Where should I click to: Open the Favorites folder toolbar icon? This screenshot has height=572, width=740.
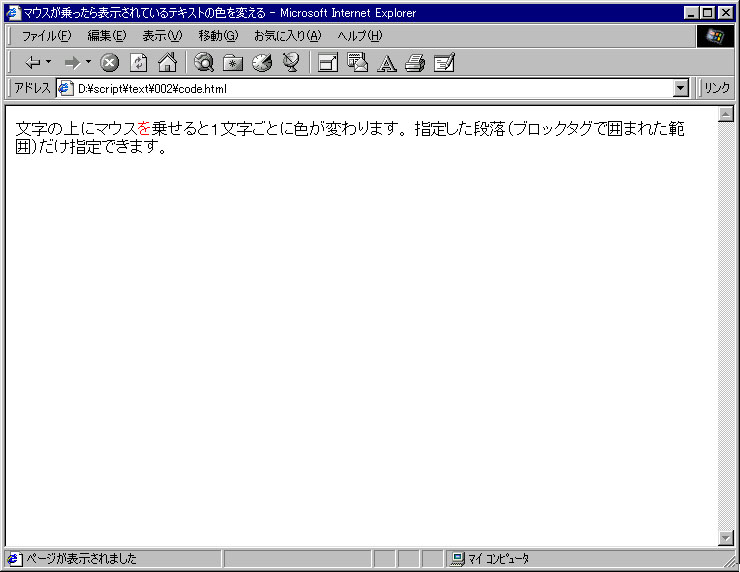click(233, 63)
